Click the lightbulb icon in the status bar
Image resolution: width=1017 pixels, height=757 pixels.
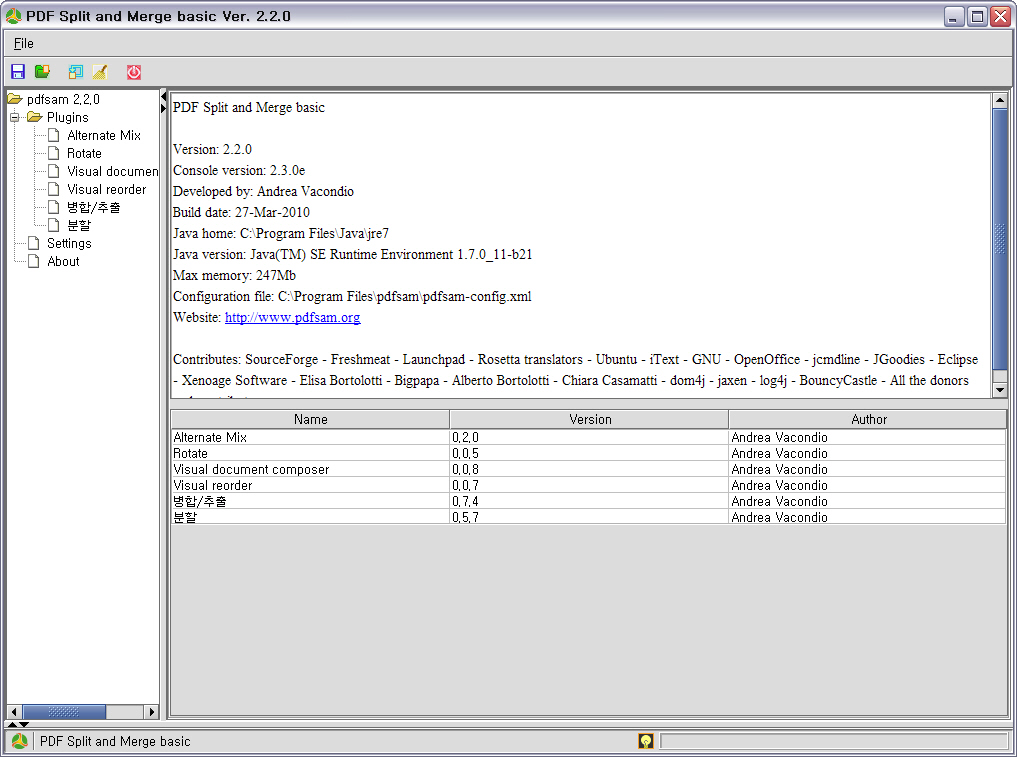coord(646,741)
